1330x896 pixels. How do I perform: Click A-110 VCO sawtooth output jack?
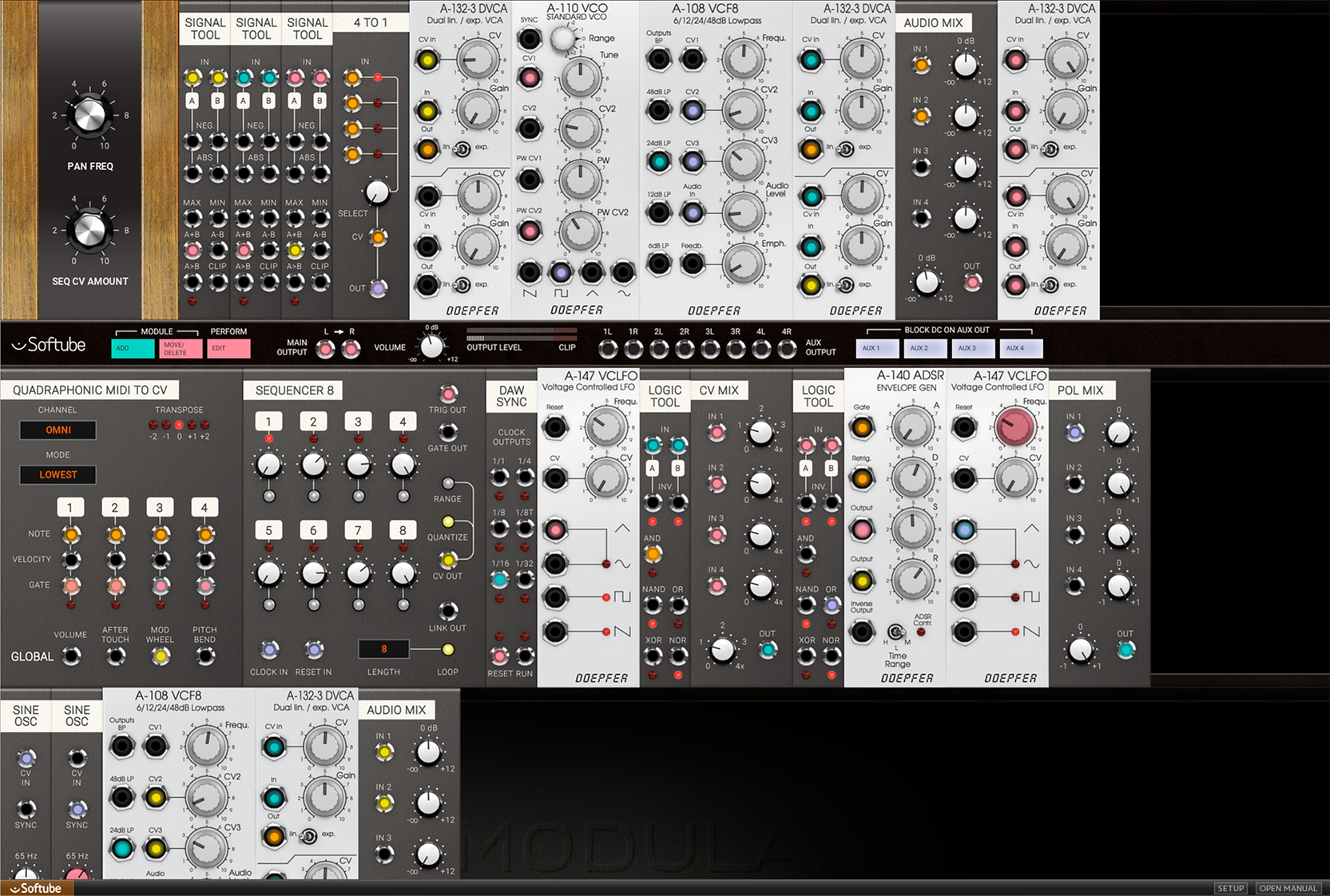pyautogui.click(x=529, y=272)
